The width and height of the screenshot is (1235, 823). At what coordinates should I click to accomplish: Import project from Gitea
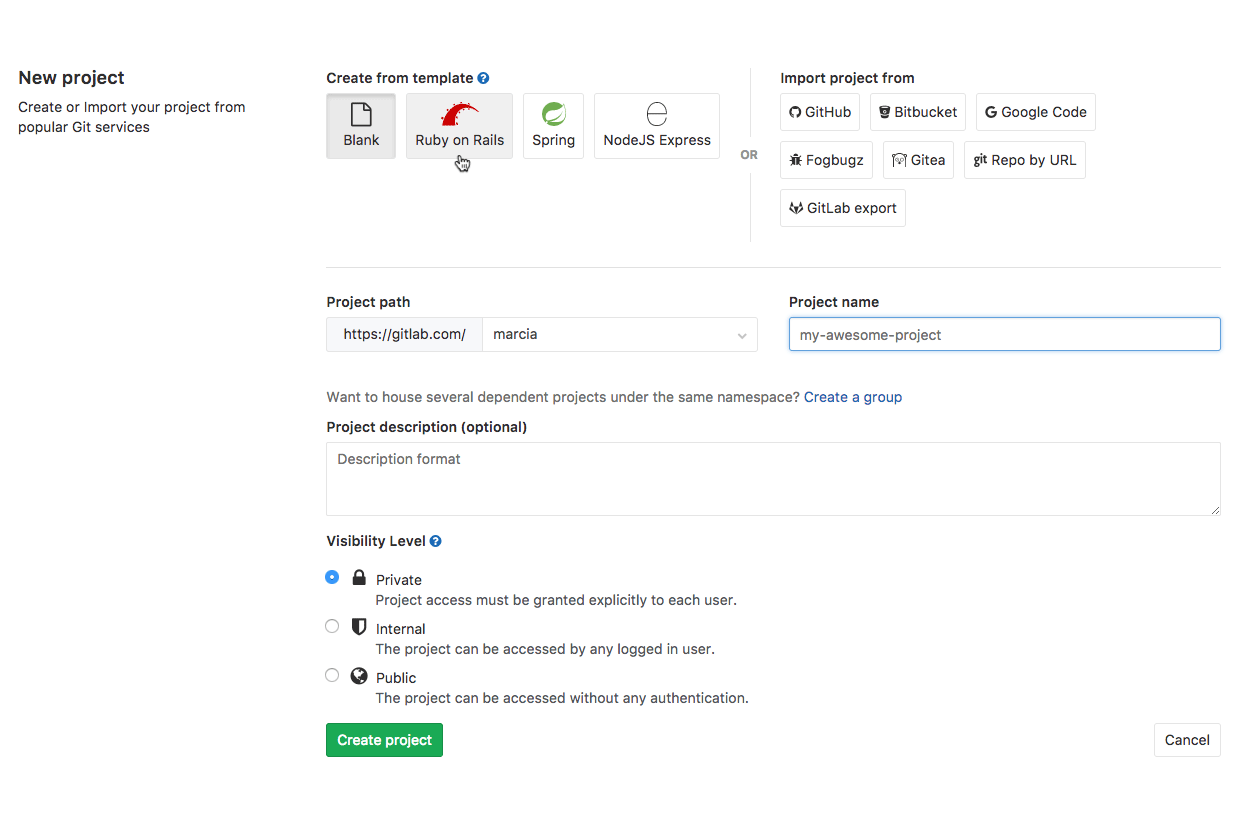(x=918, y=160)
